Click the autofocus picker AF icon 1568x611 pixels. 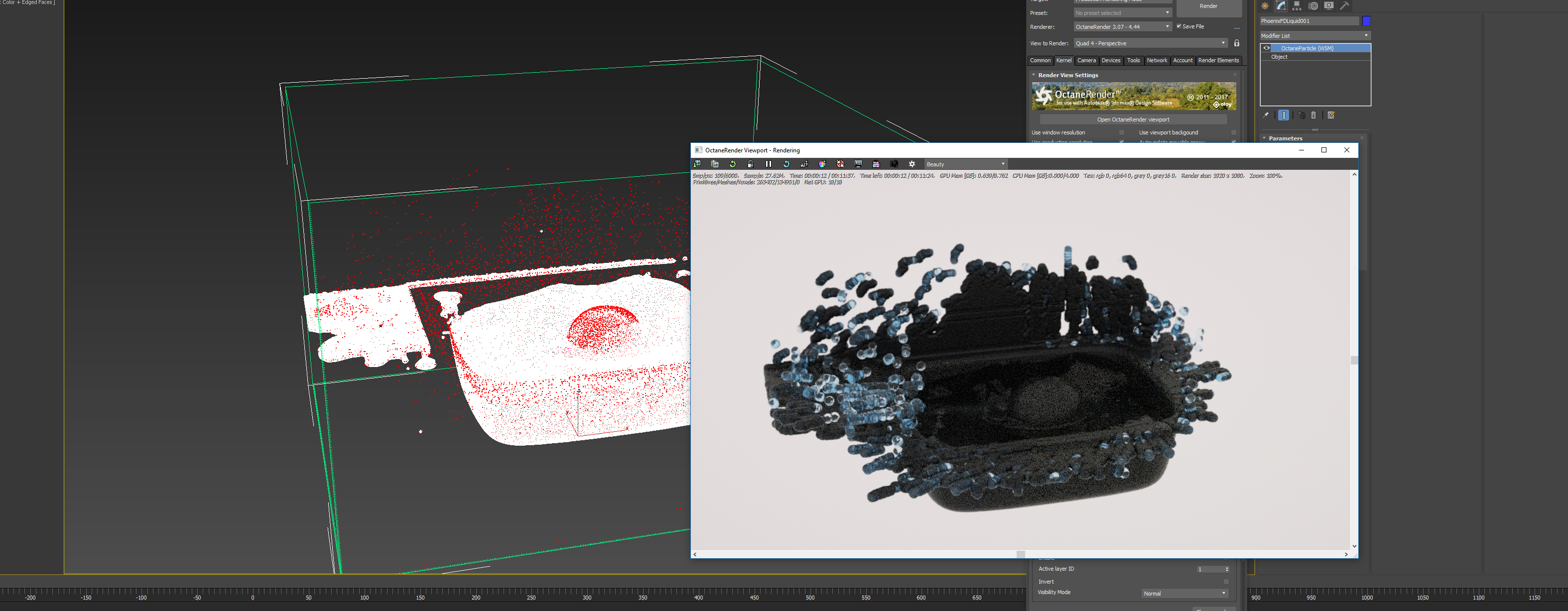point(804,164)
